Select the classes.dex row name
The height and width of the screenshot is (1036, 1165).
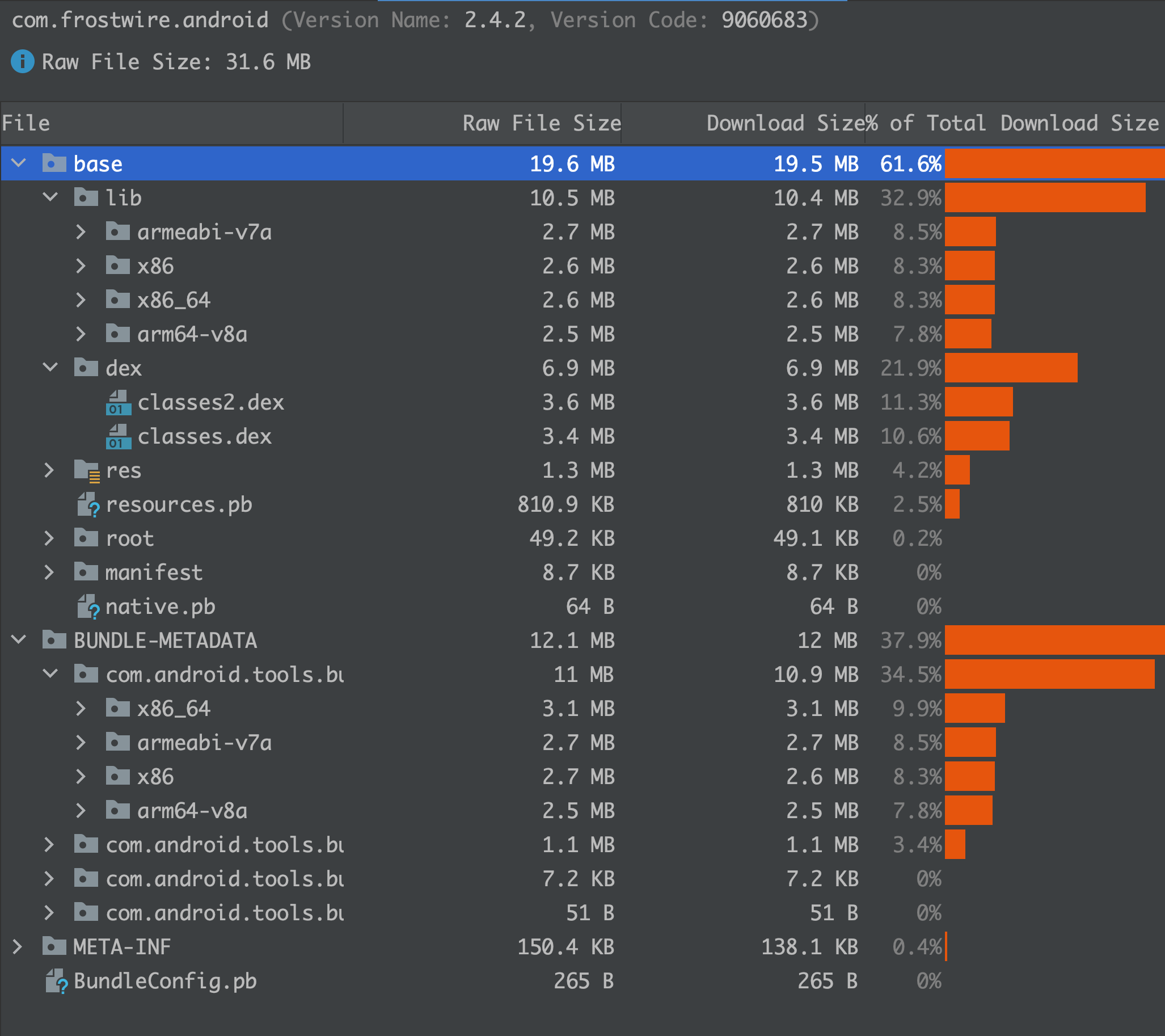point(204,437)
